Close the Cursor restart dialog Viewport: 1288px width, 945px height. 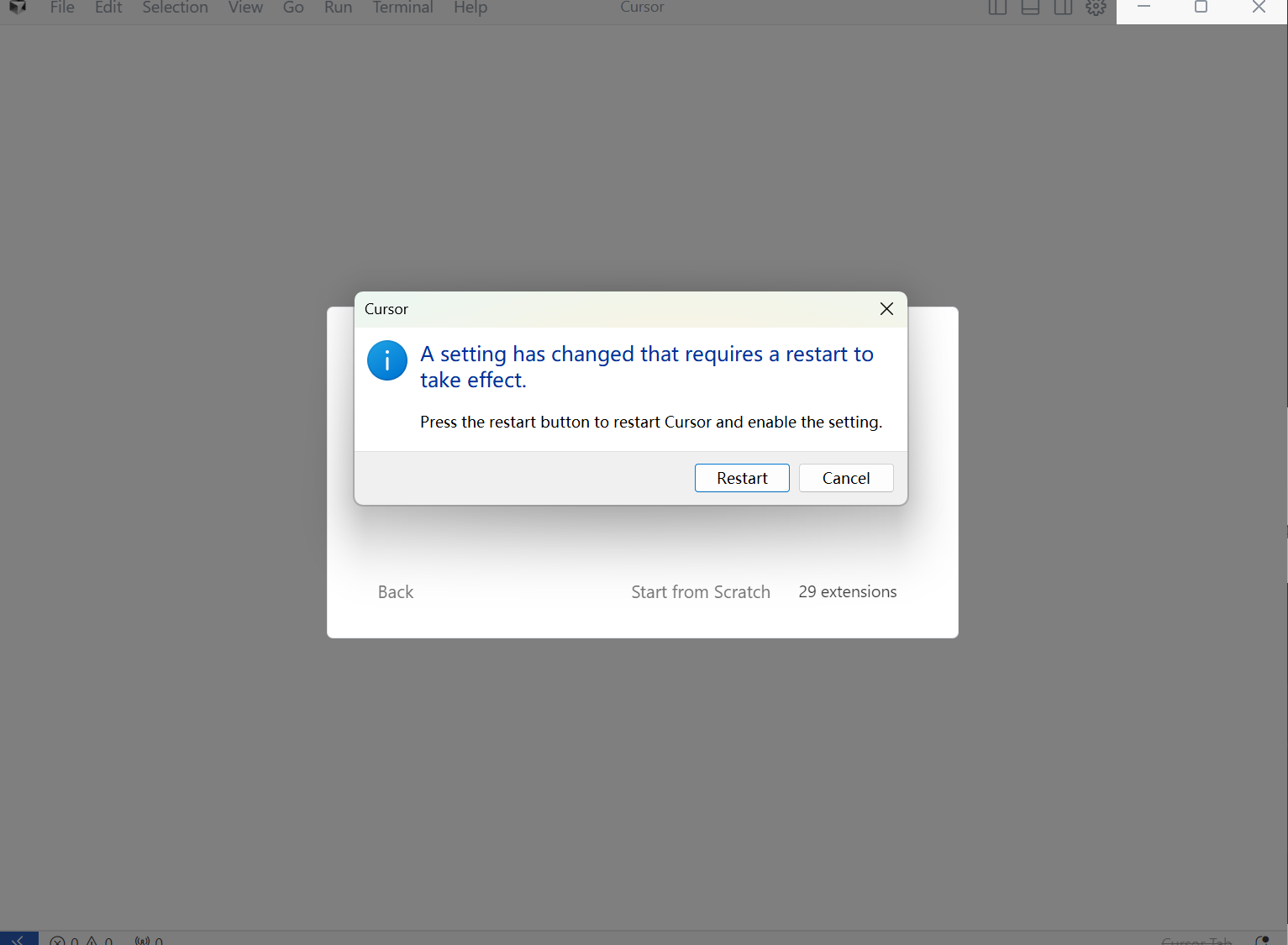click(886, 309)
